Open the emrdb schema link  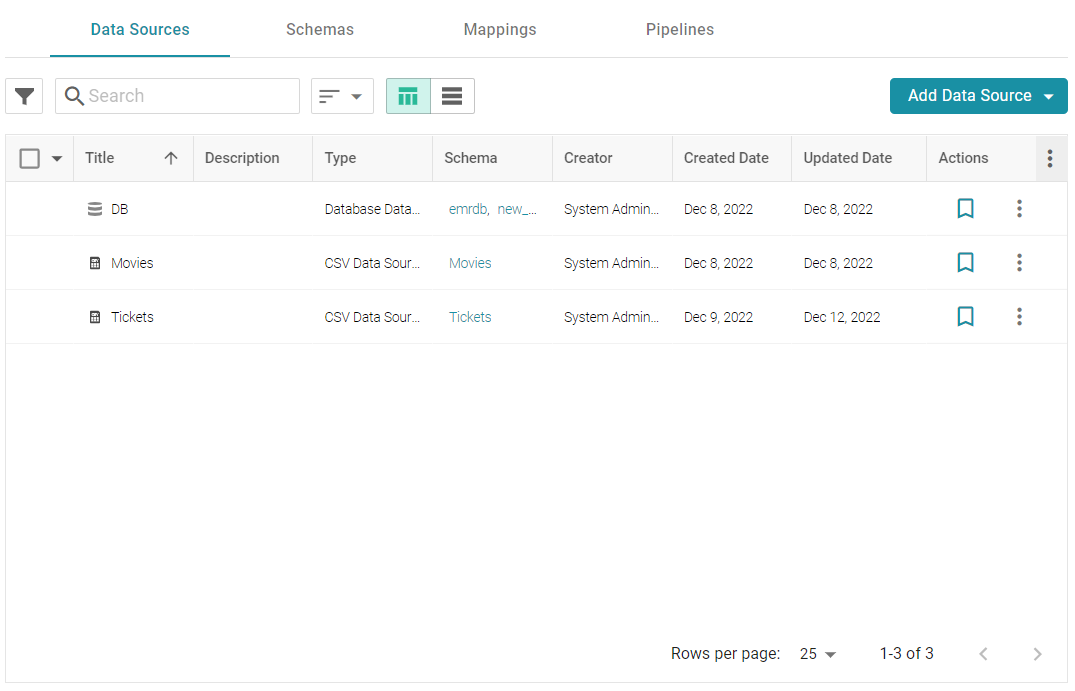[x=467, y=208]
